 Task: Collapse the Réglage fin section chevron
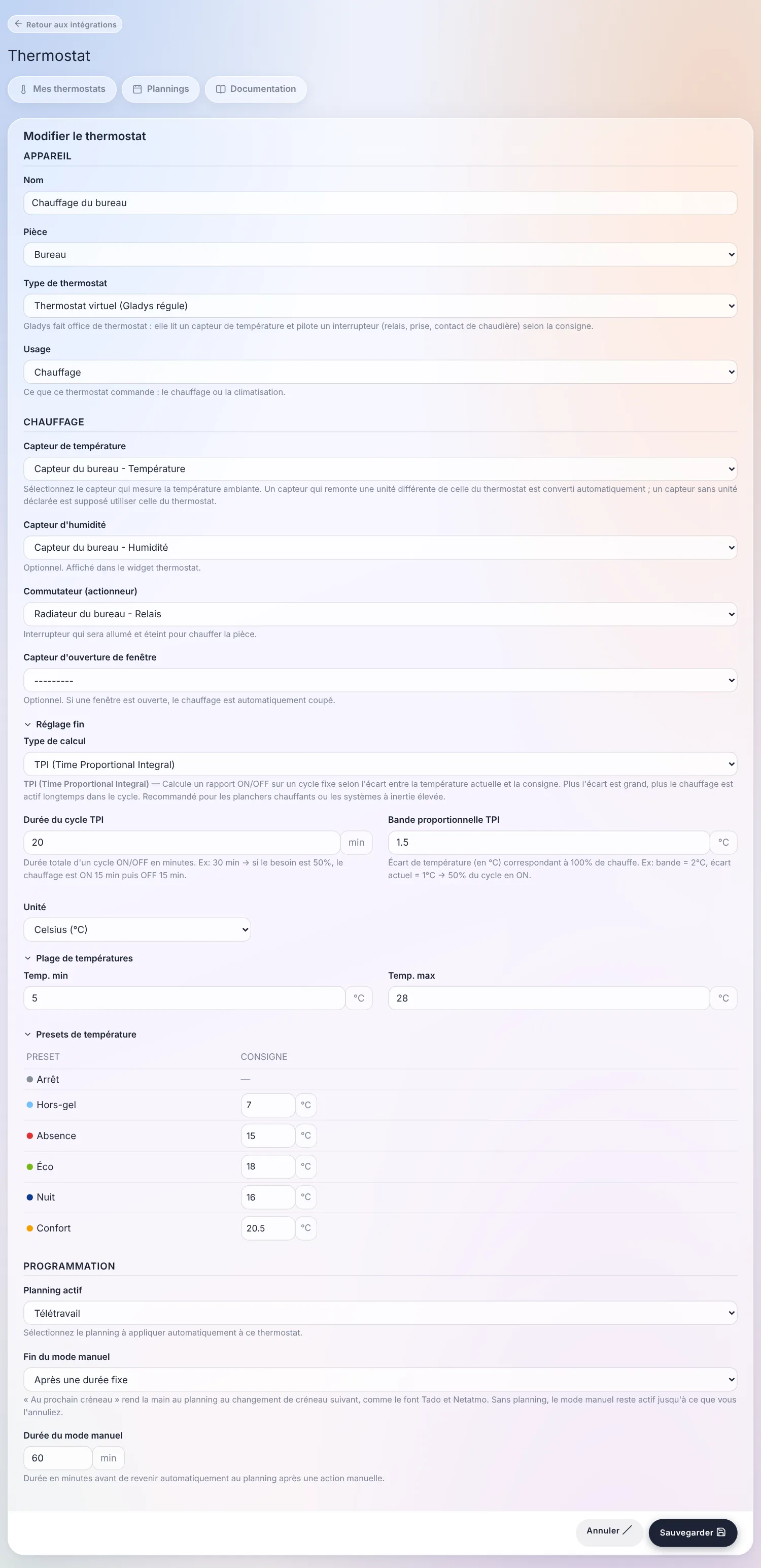coord(27,724)
